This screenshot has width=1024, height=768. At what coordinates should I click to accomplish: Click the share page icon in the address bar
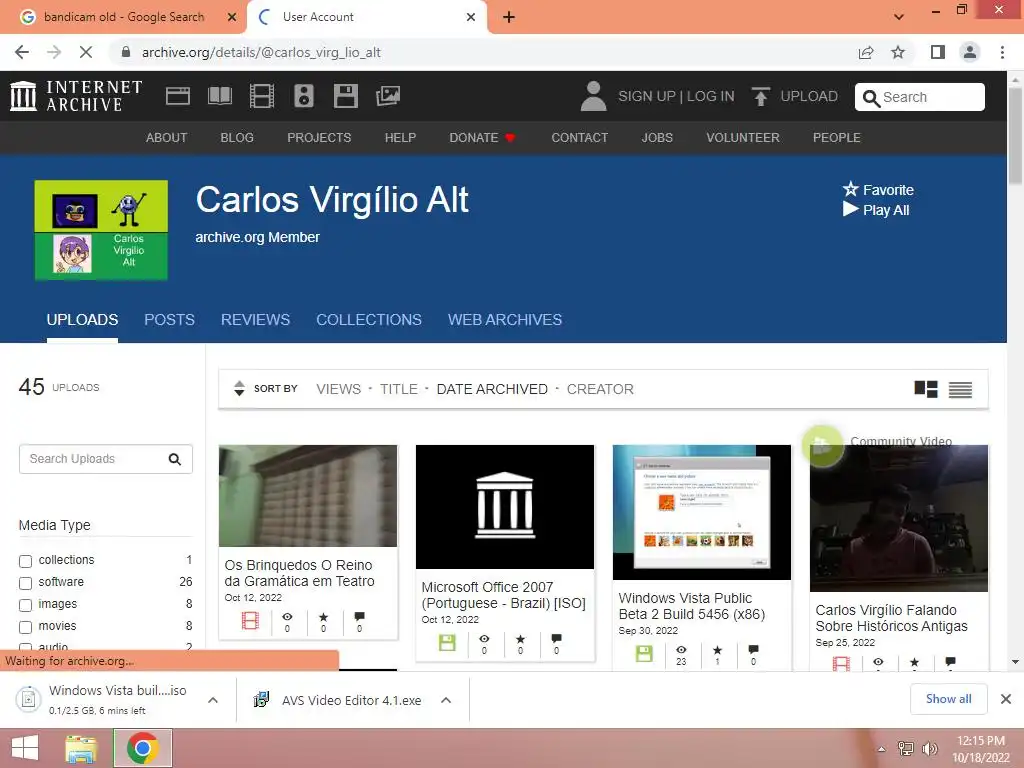866,52
